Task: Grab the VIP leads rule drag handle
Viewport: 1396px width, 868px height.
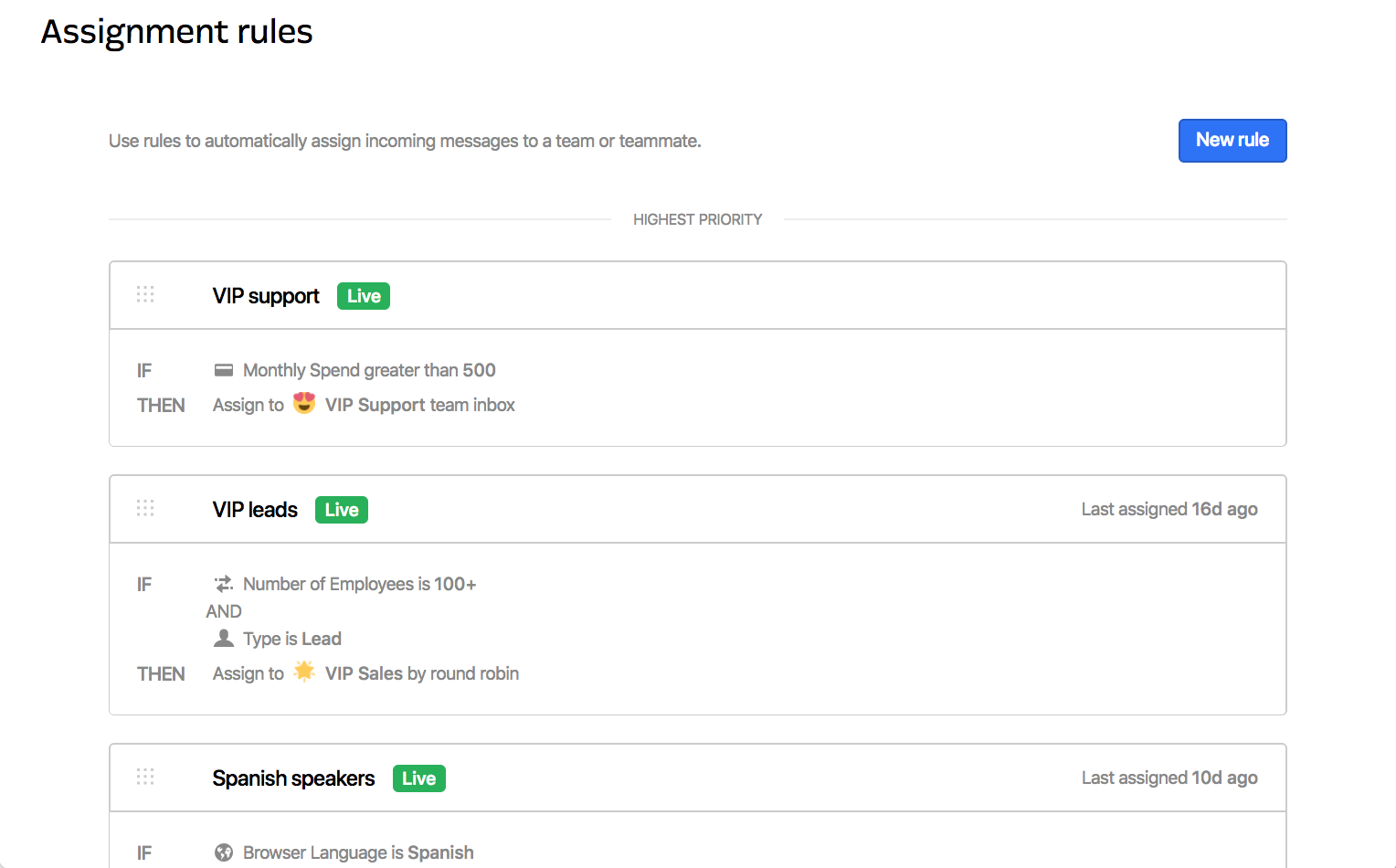Action: click(145, 508)
